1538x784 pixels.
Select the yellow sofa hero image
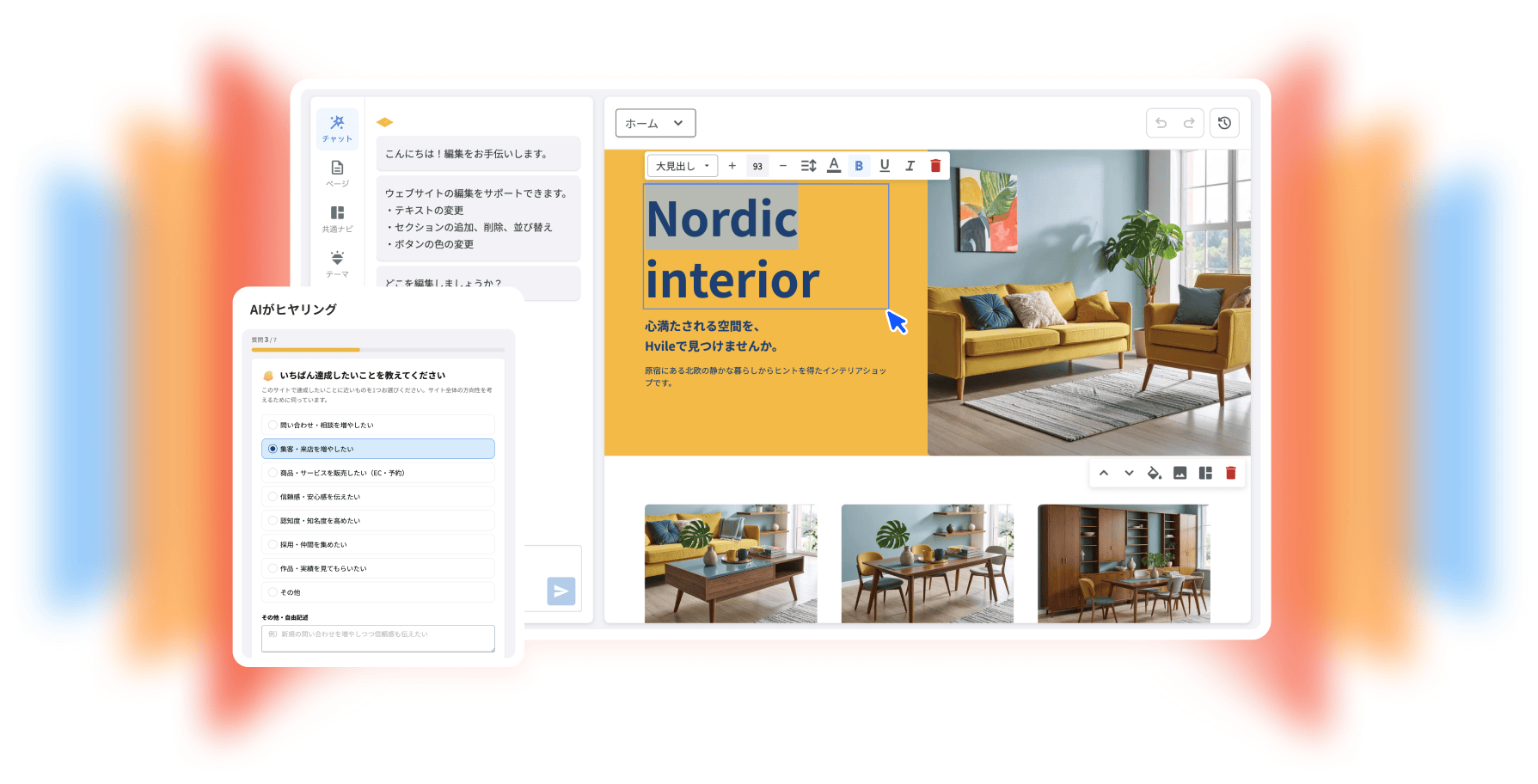coord(1089,303)
